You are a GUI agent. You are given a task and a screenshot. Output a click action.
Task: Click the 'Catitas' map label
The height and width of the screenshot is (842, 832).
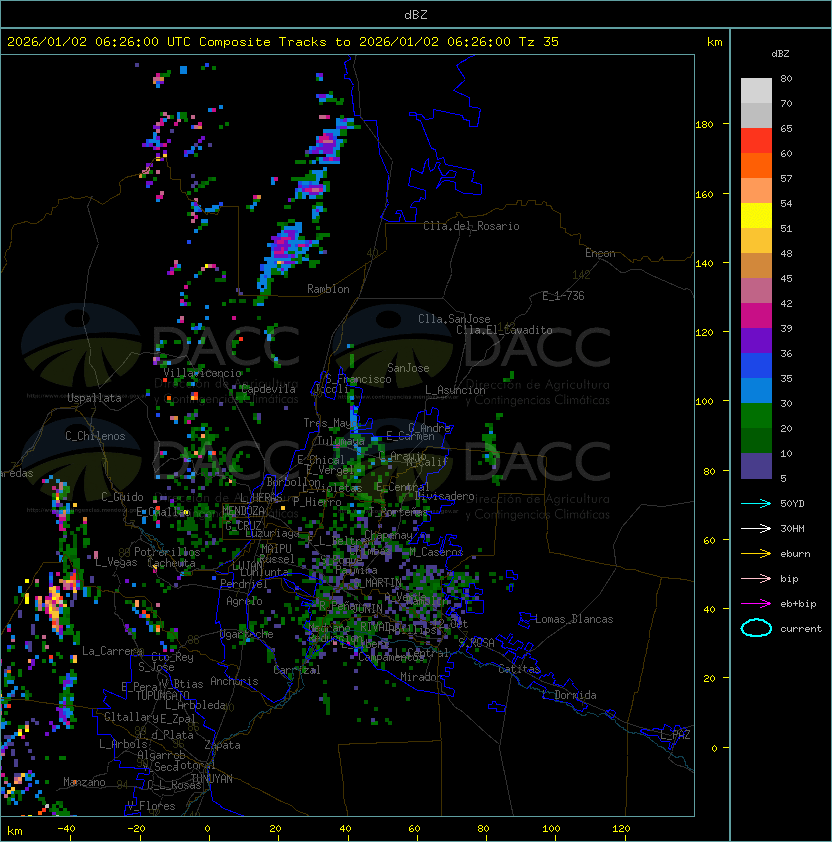click(519, 669)
